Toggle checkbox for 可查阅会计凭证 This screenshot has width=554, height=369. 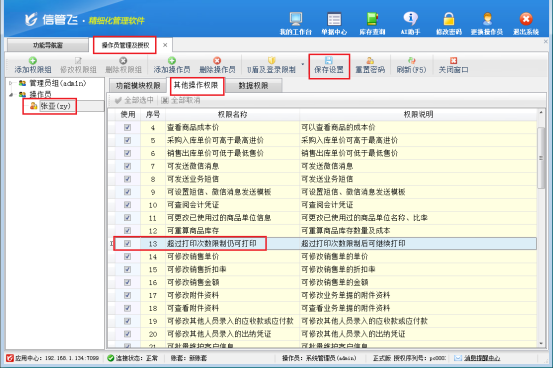pyautogui.click(x=128, y=205)
